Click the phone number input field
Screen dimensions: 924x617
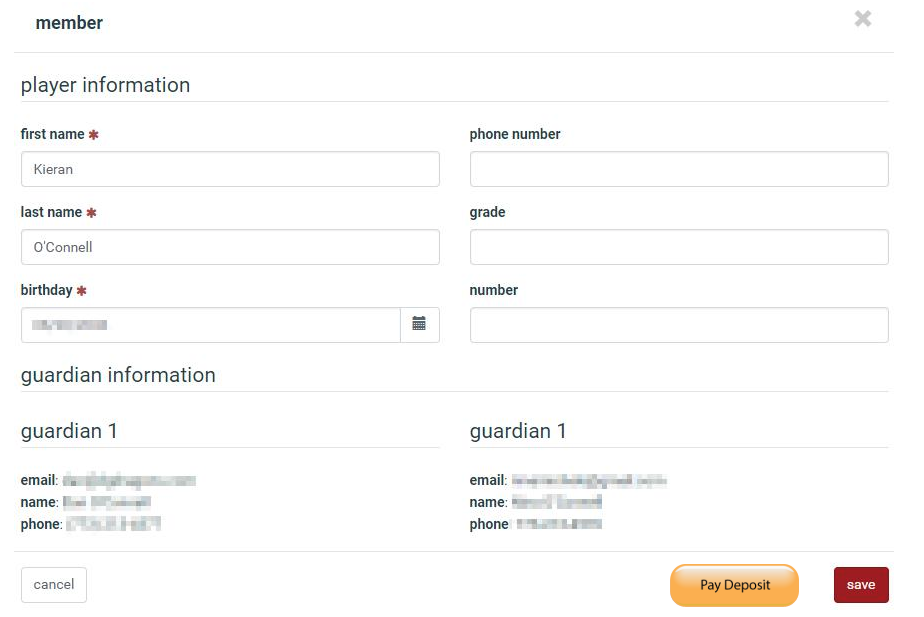679,169
